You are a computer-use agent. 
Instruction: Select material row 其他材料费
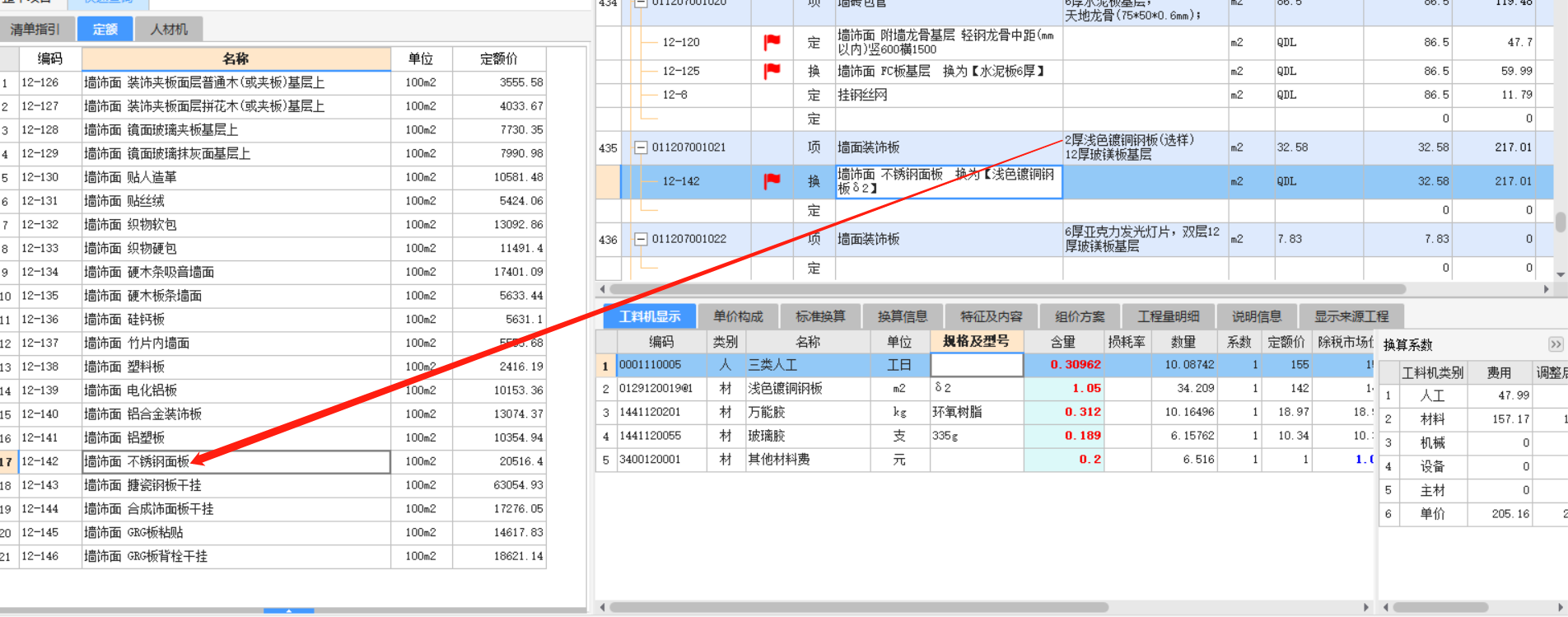click(x=984, y=460)
